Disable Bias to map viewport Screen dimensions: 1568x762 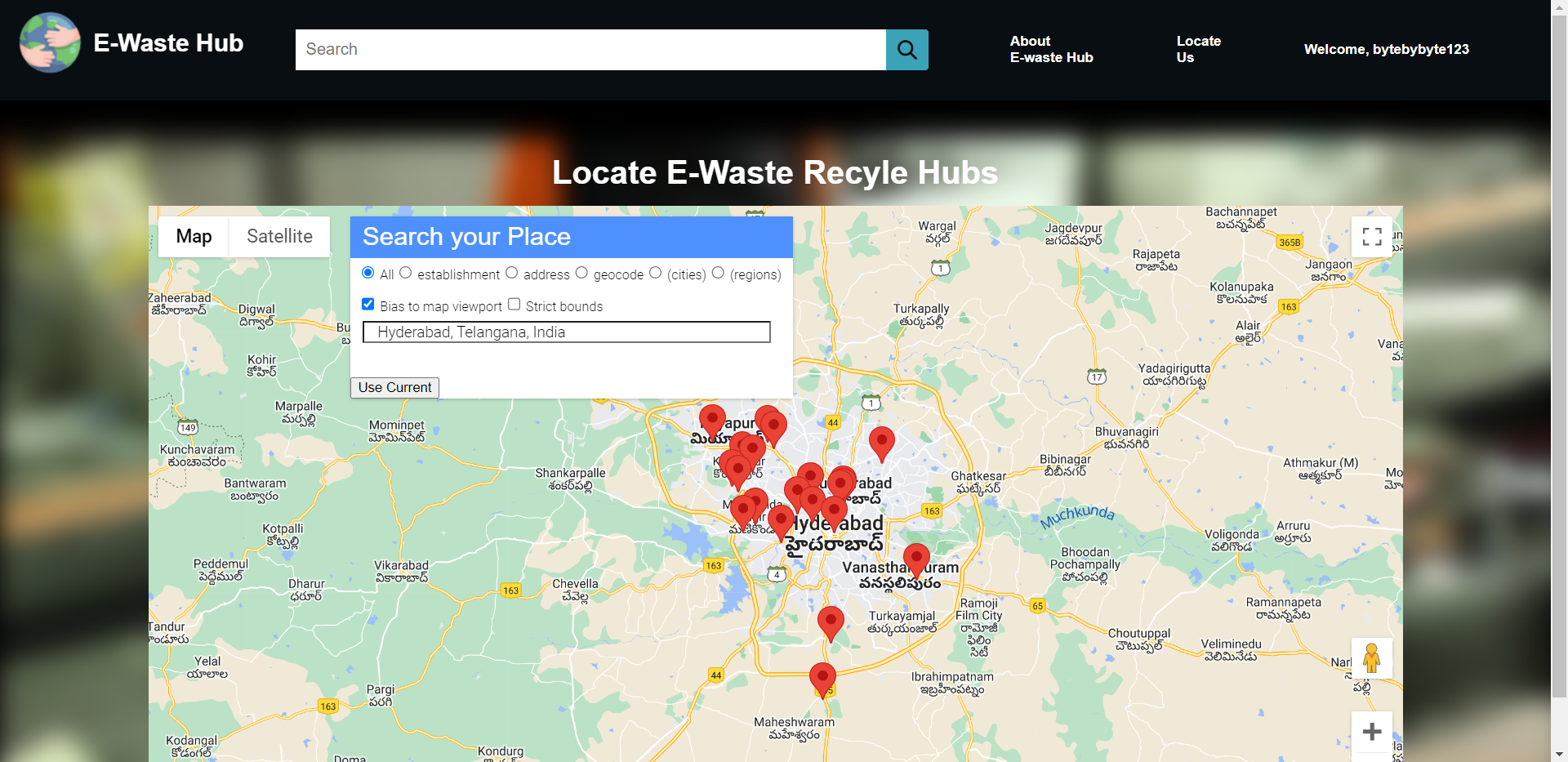(x=367, y=303)
